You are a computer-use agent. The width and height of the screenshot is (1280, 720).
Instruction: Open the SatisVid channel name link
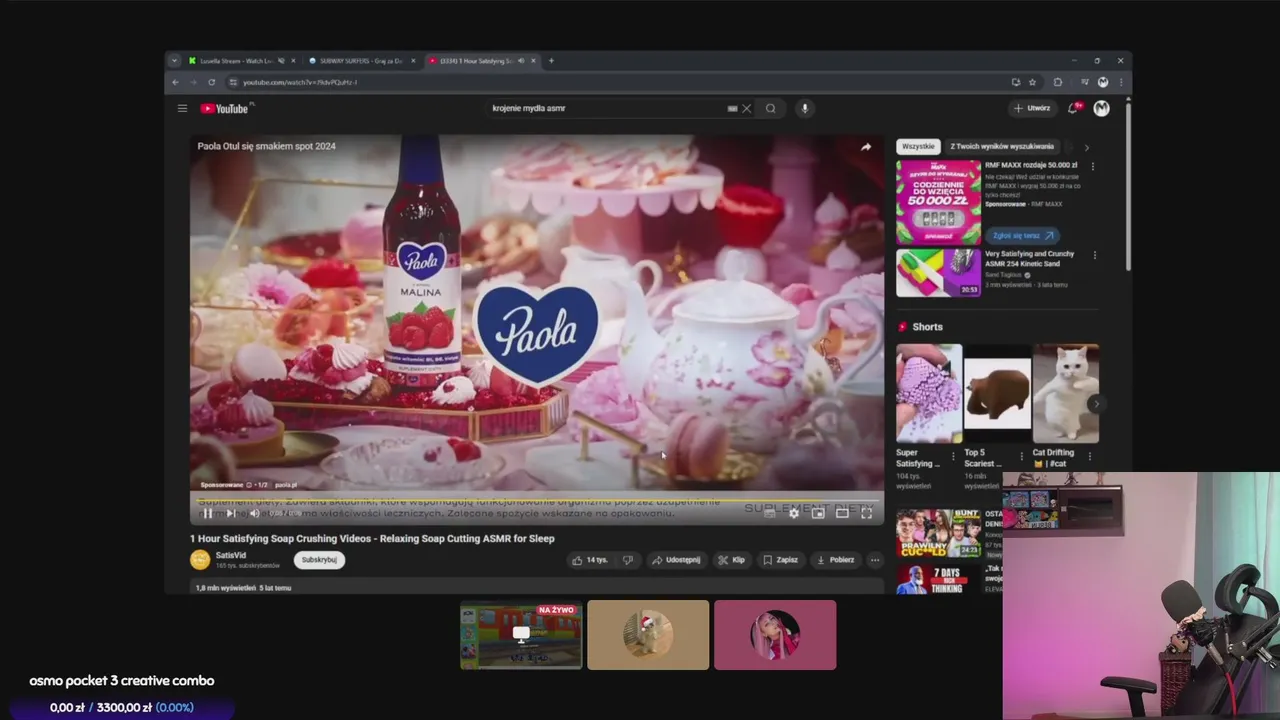(x=231, y=555)
